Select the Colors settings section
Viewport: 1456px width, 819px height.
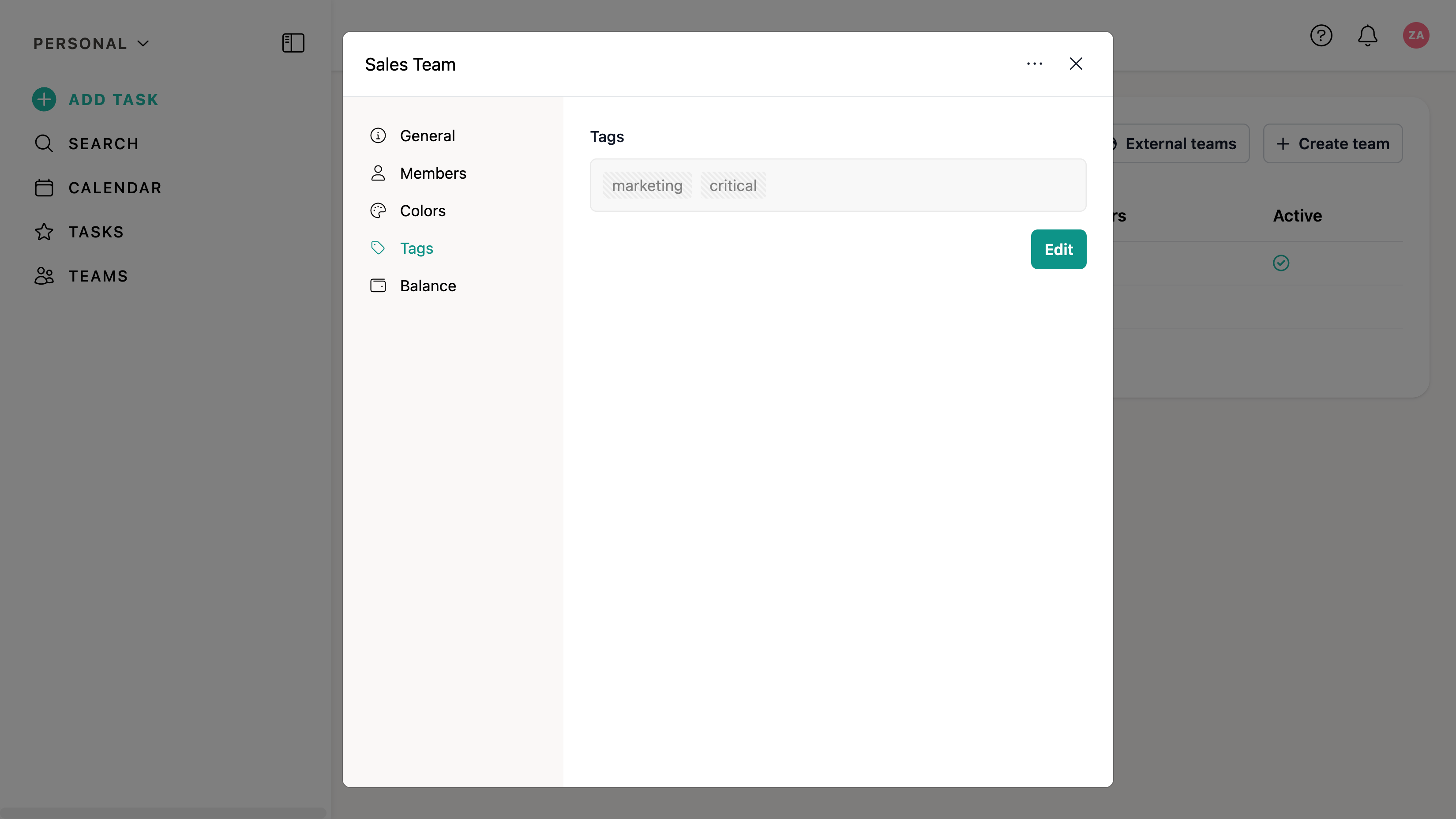(422, 211)
